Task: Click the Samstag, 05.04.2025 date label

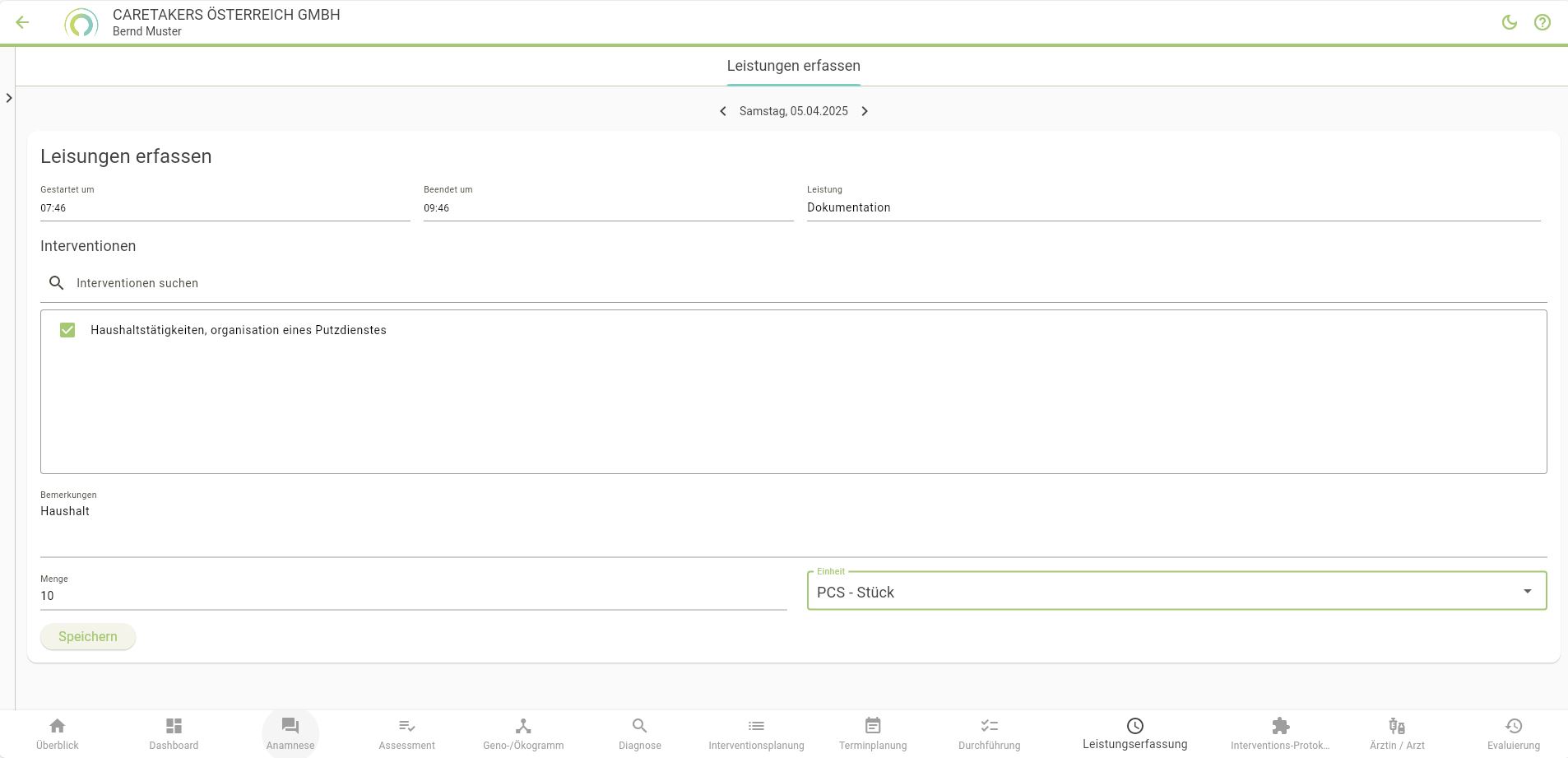Action: pyautogui.click(x=793, y=111)
